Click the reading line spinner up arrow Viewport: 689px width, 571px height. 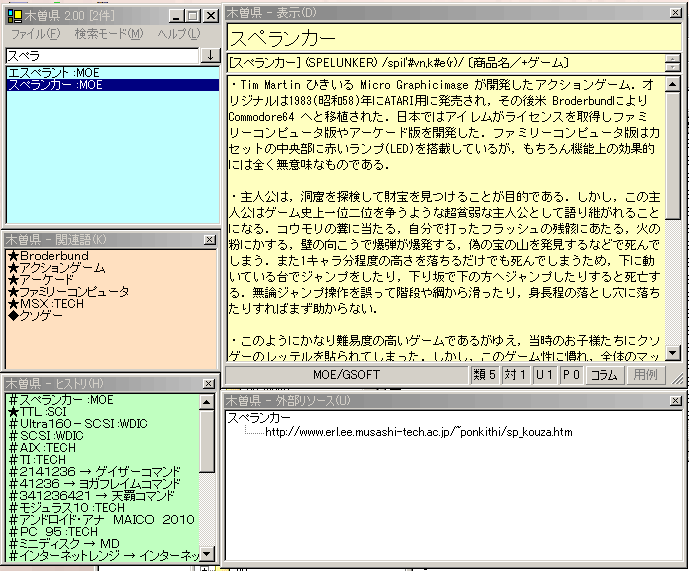click(672, 59)
